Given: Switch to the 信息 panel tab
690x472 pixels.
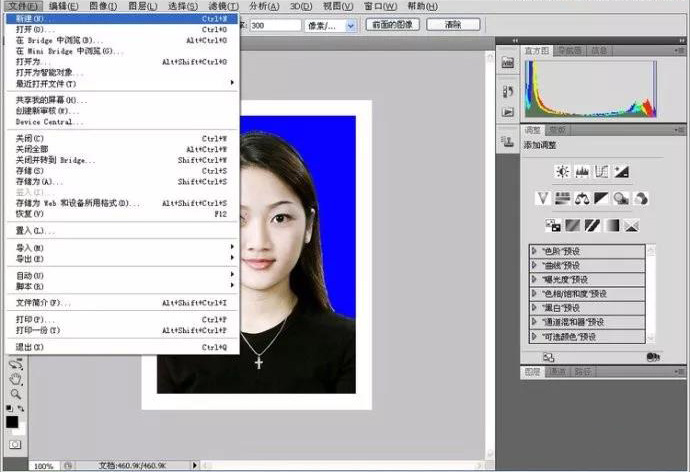Looking at the screenshot, I should (x=597, y=49).
